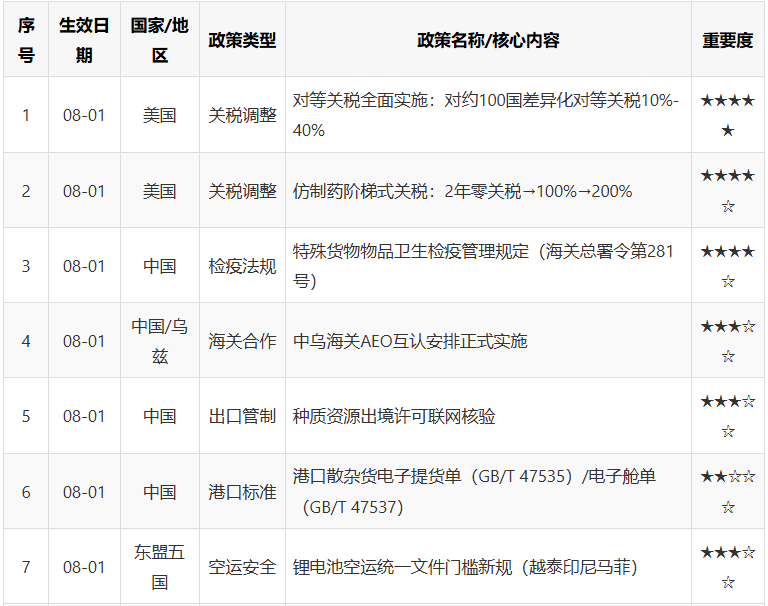This screenshot has height=606, width=768.
Task: Click the 出口管制 policy type cell
Action: 242,416
